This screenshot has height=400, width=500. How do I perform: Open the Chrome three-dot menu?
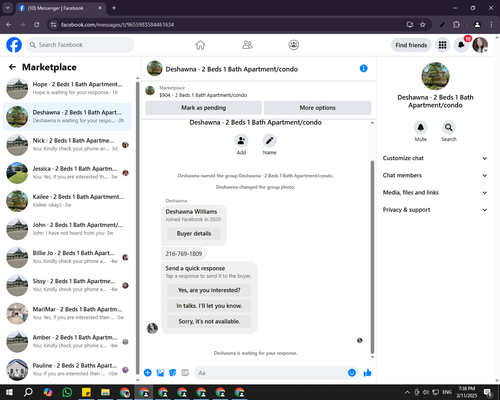[x=491, y=25]
